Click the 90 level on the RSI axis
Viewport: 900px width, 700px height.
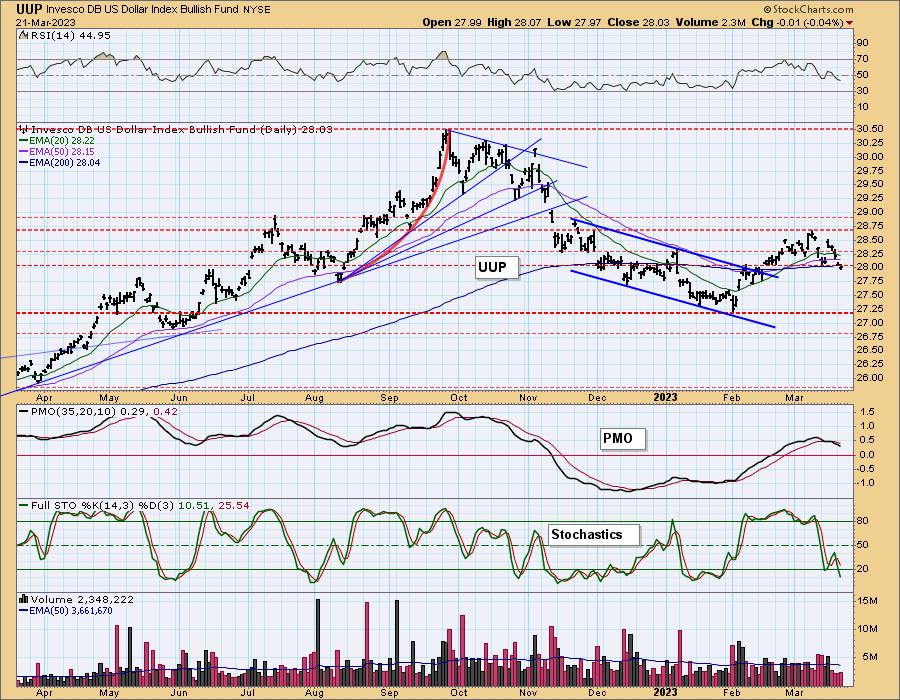point(862,42)
